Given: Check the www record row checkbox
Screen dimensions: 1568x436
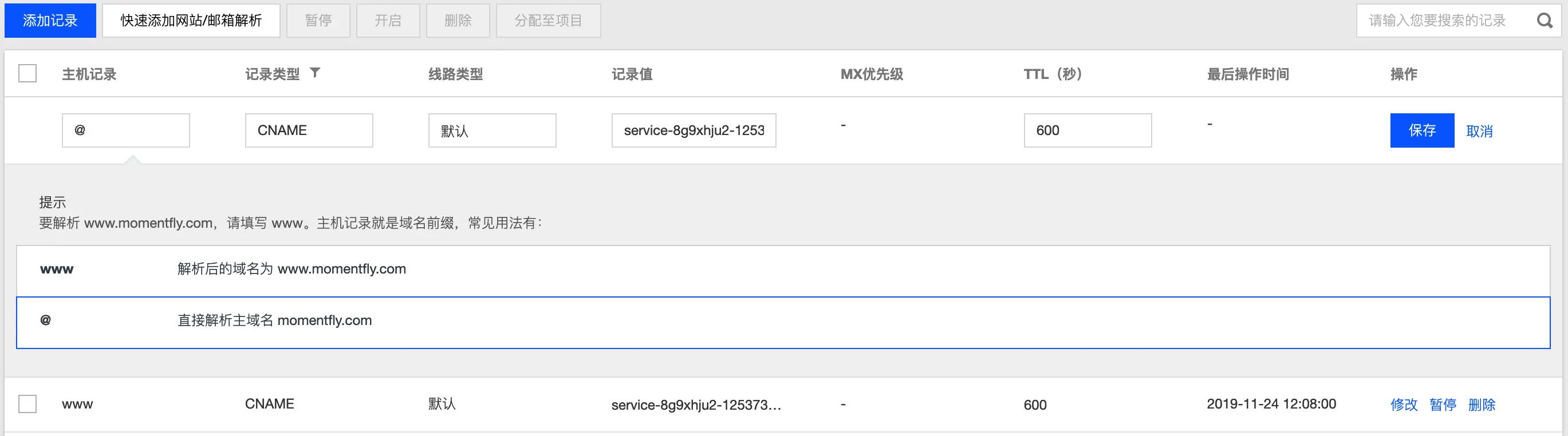Looking at the screenshot, I should 27,405.
